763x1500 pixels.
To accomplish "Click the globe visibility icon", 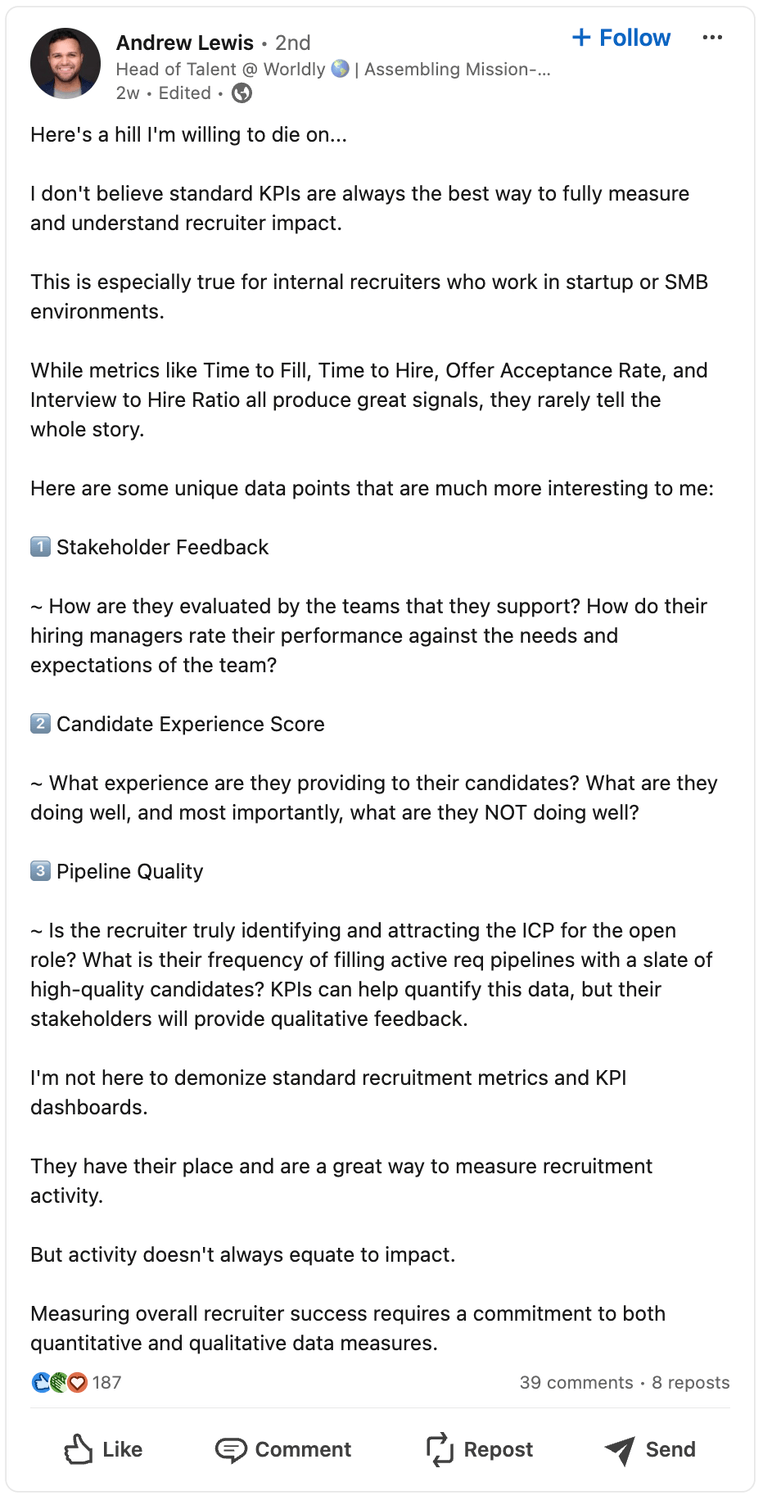I will pyautogui.click(x=242, y=93).
